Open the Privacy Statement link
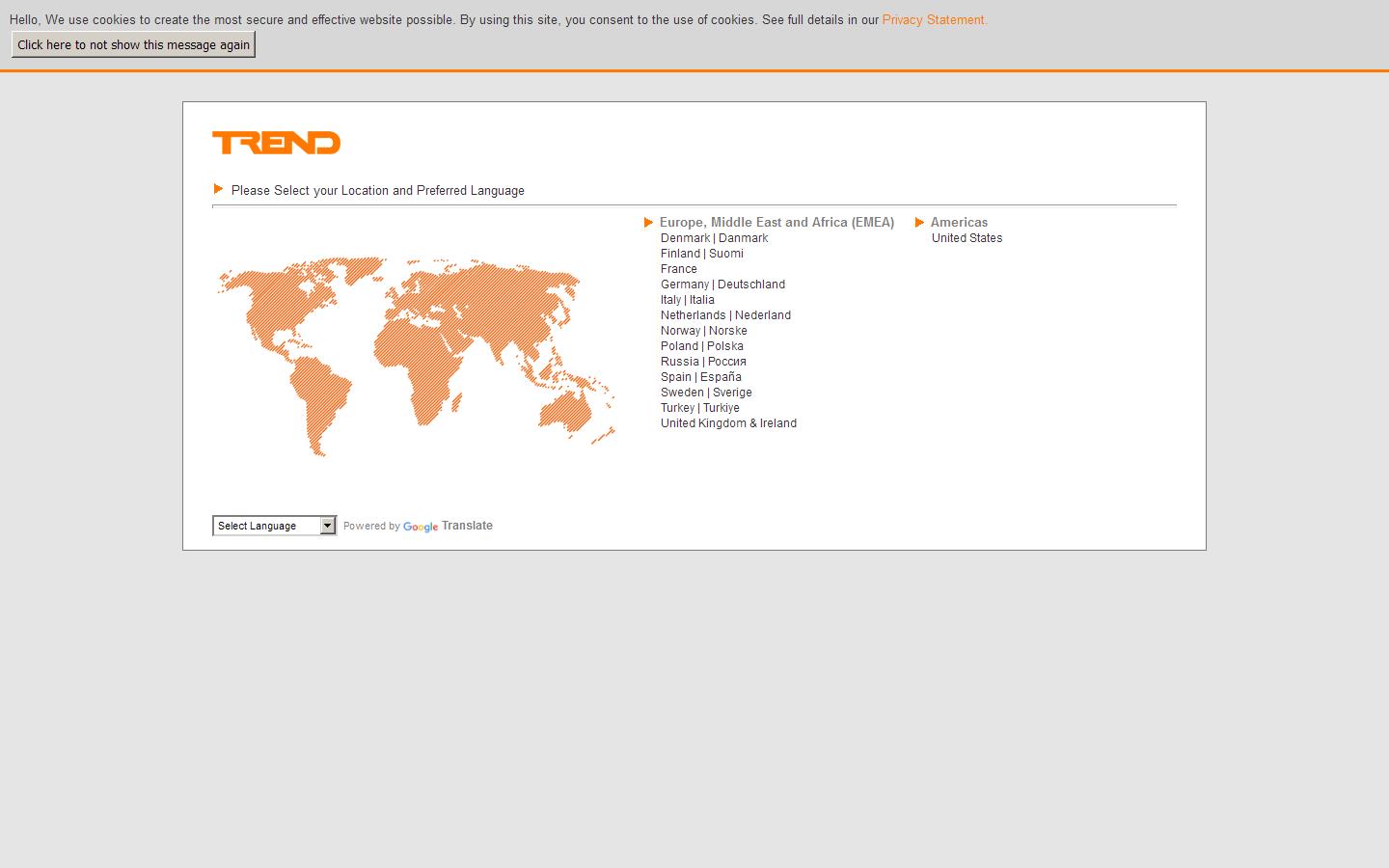The image size is (1389, 868). pos(933,19)
